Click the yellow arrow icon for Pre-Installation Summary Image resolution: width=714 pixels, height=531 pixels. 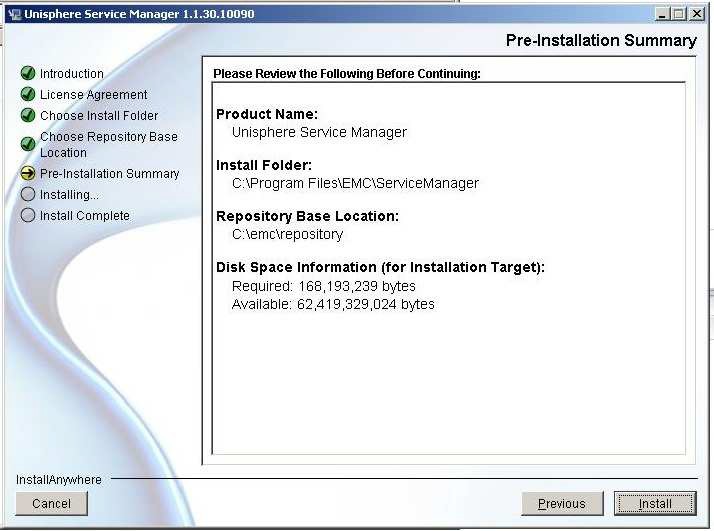click(x=28, y=173)
